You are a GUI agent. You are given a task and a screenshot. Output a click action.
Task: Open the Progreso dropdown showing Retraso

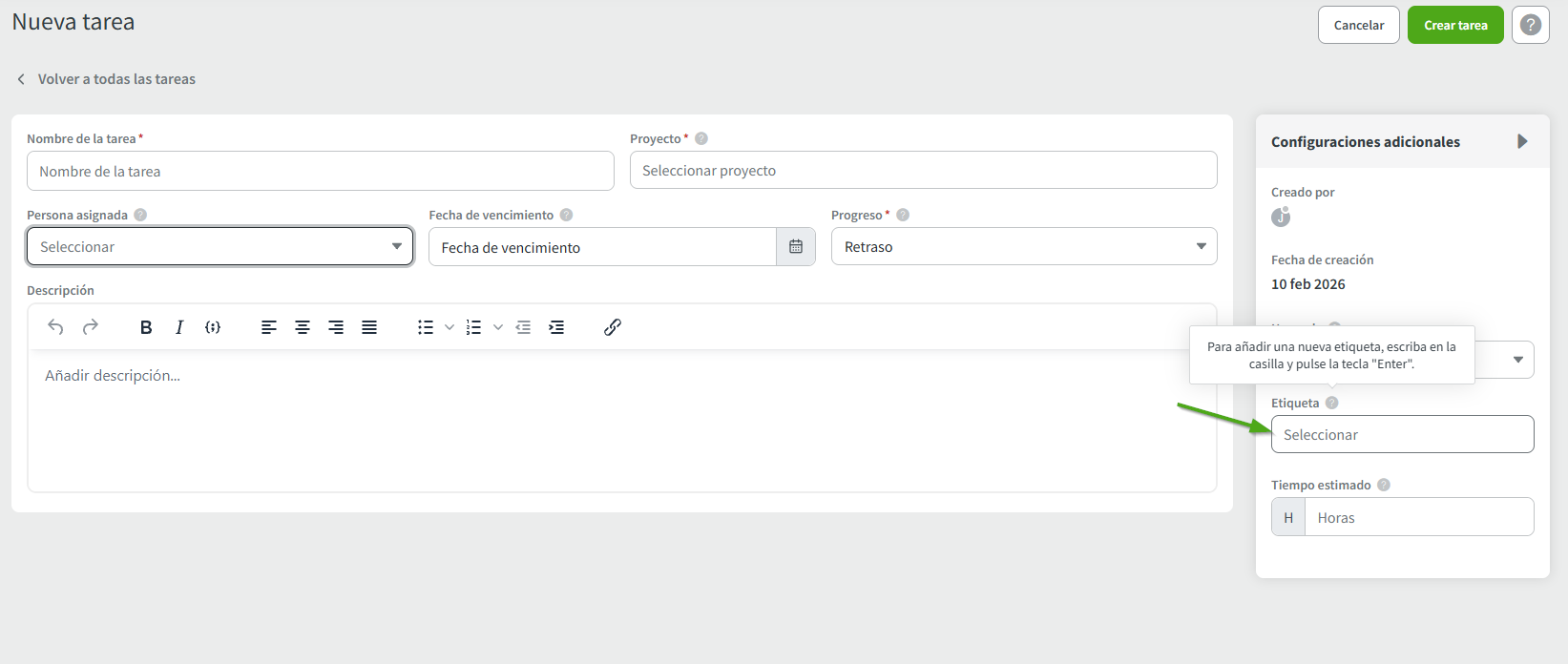(x=1023, y=247)
